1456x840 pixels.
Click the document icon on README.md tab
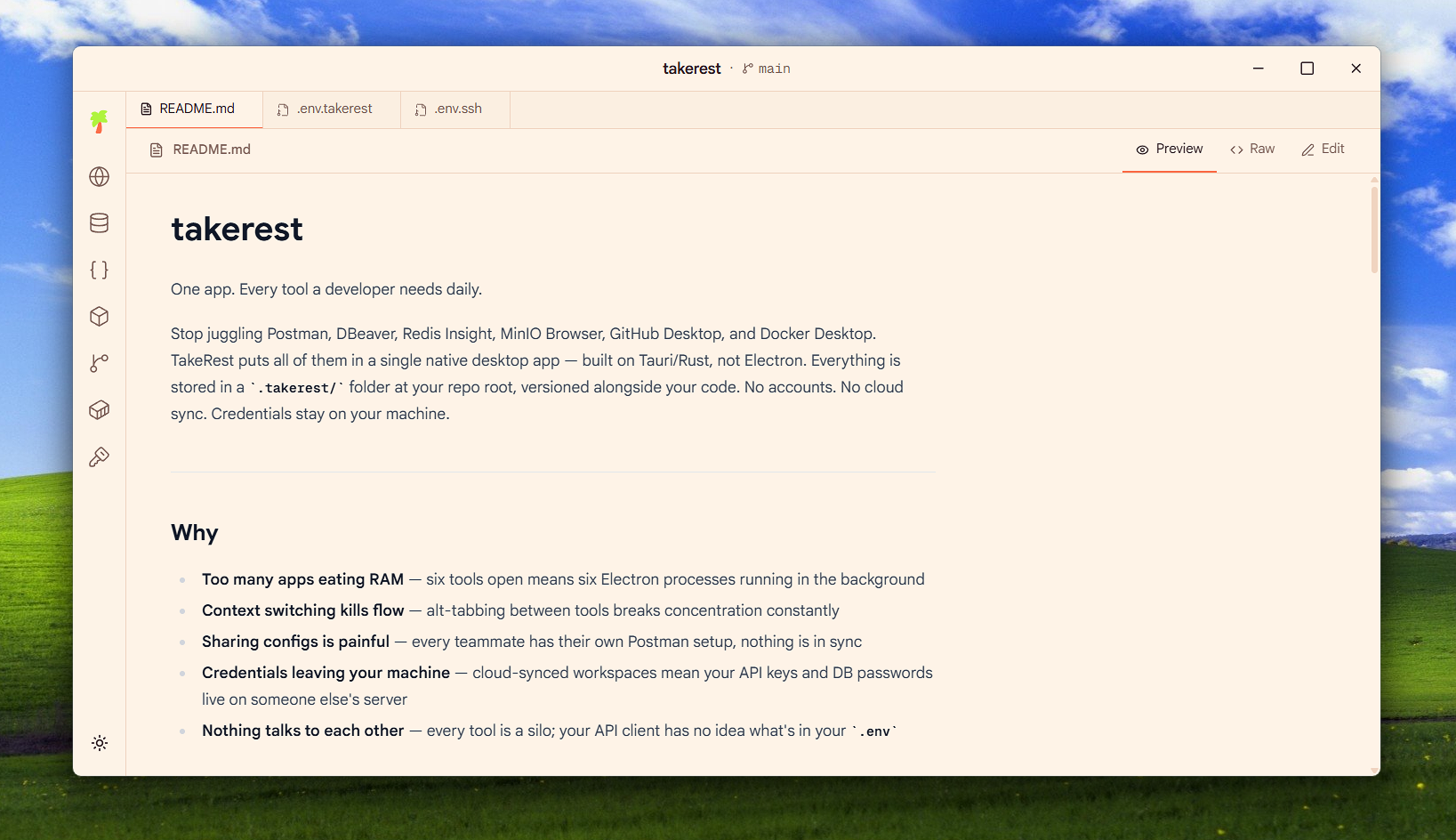(x=147, y=109)
